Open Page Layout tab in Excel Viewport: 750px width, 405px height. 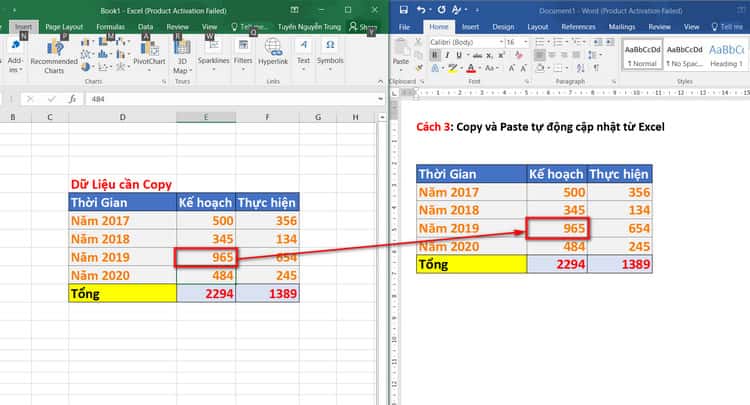pos(64,27)
